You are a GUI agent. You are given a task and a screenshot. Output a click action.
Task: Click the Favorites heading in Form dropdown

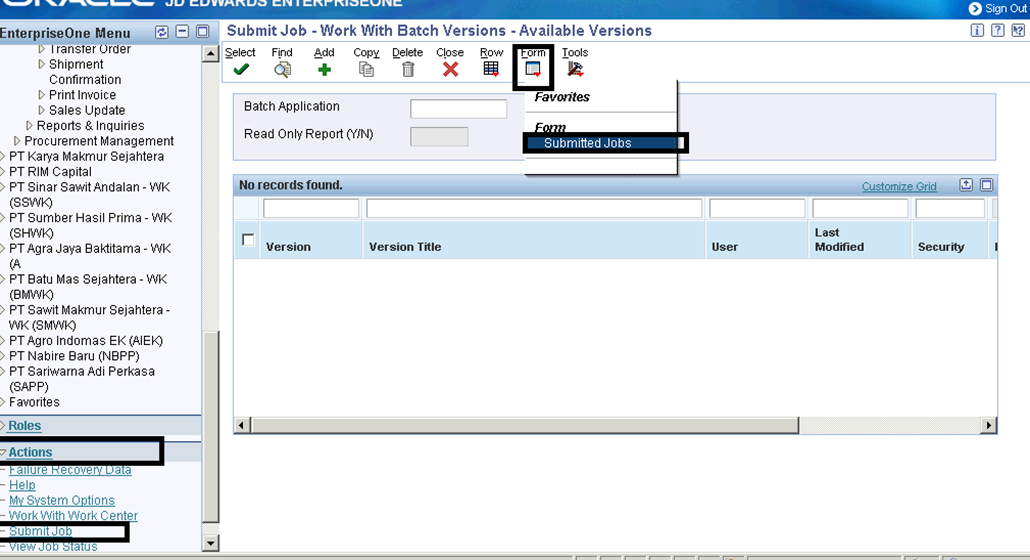coord(562,97)
